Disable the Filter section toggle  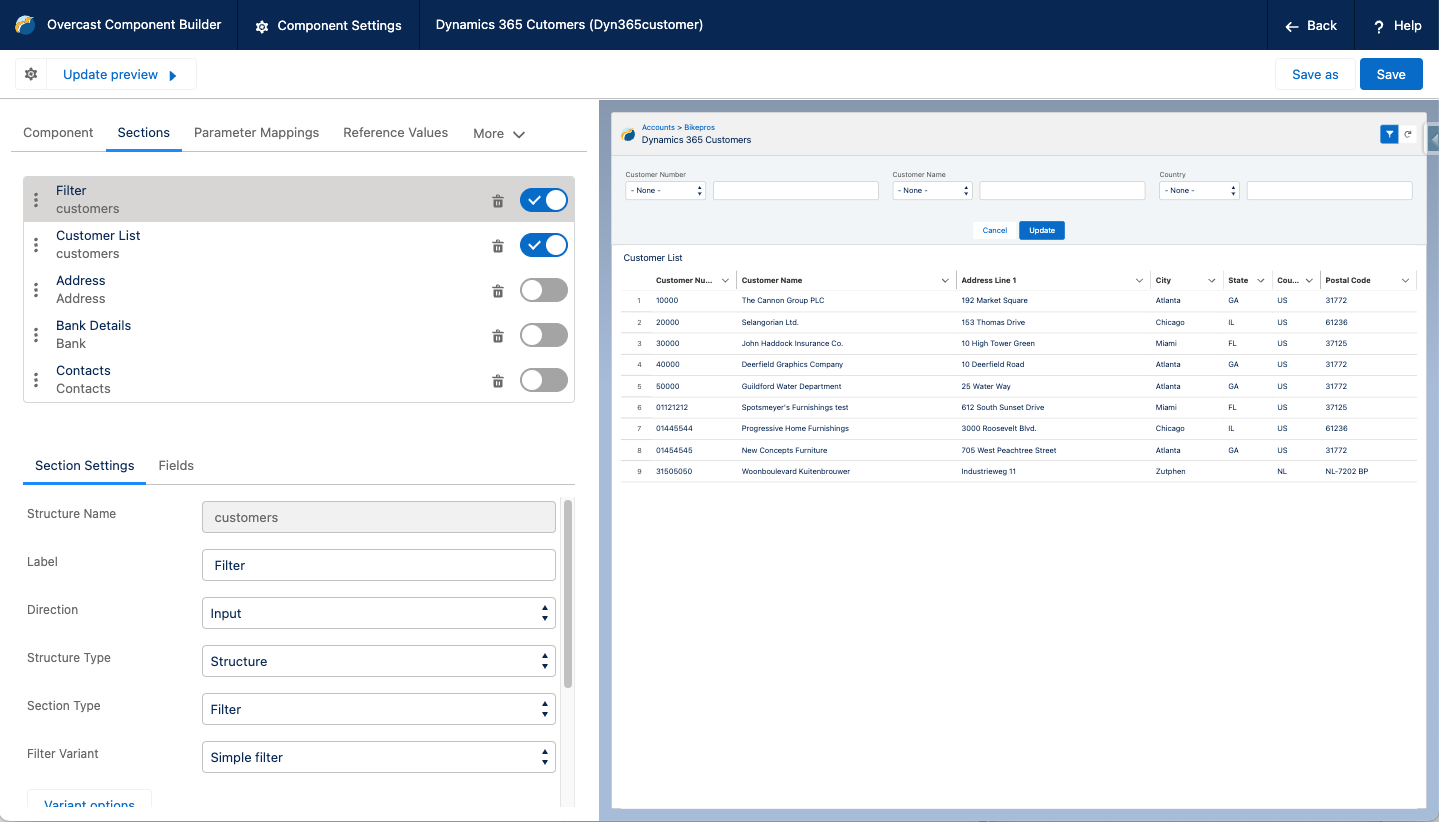[544, 200]
